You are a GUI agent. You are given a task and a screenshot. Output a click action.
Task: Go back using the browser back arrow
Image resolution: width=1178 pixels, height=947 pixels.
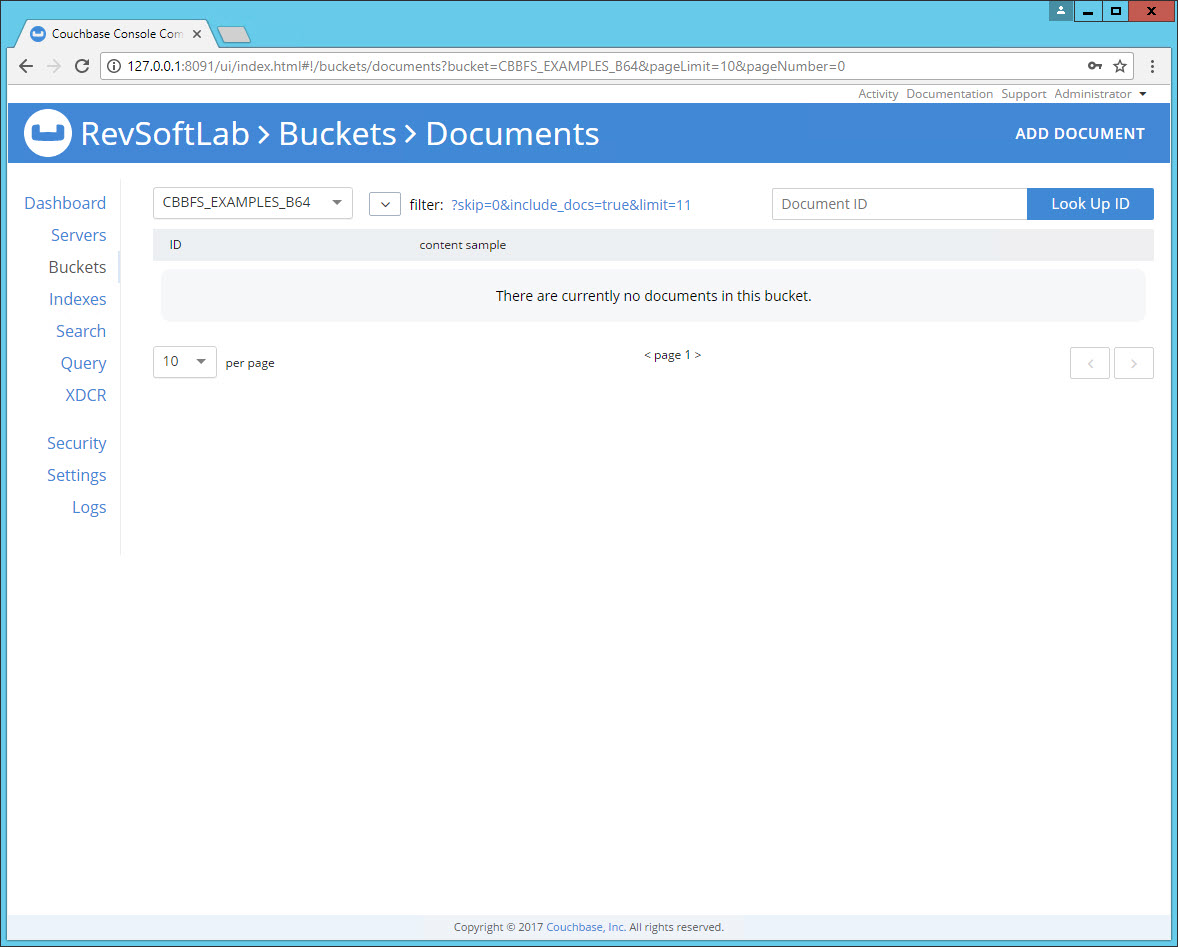[x=26, y=66]
